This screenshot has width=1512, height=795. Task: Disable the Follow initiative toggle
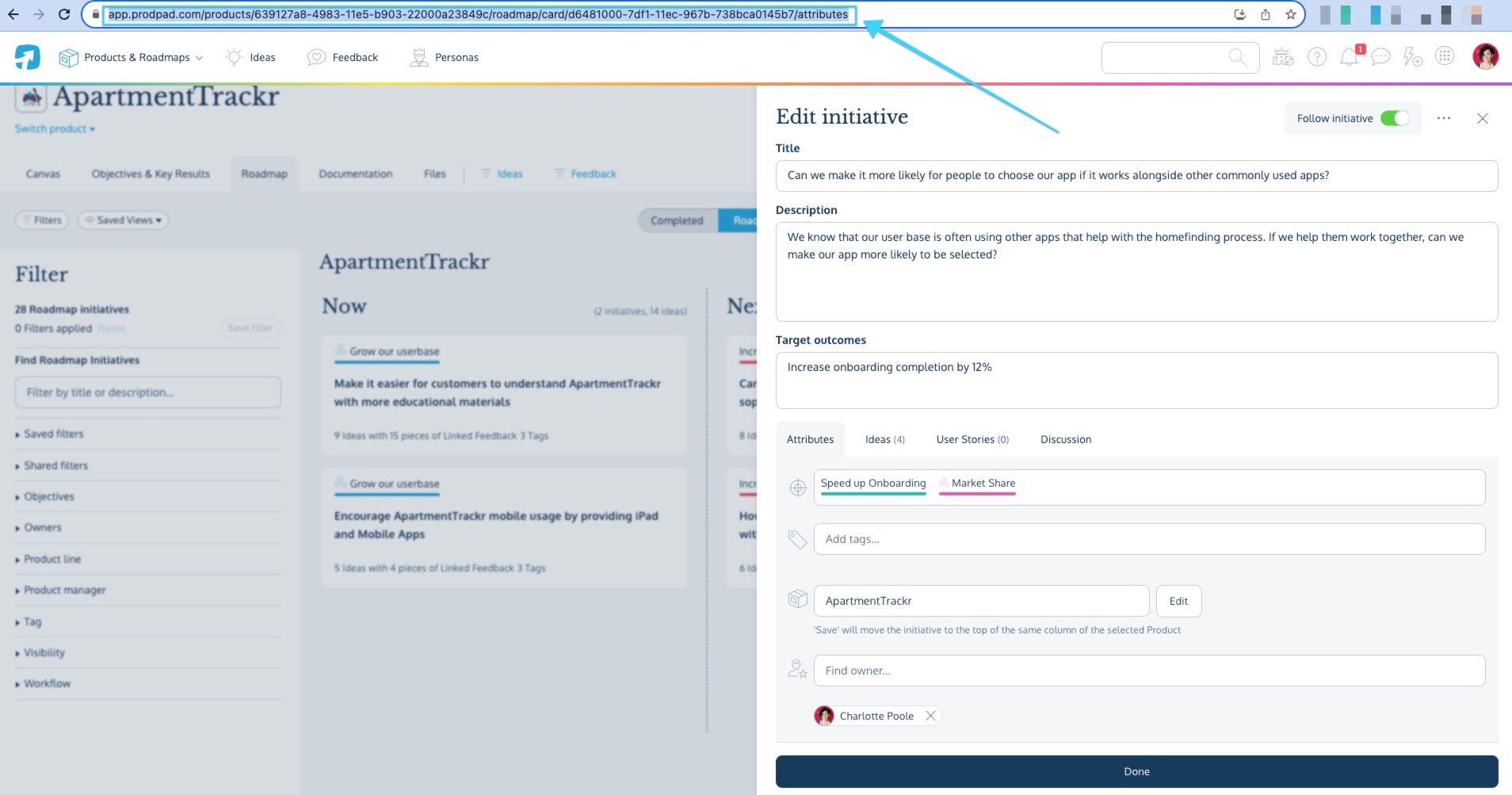point(1396,117)
